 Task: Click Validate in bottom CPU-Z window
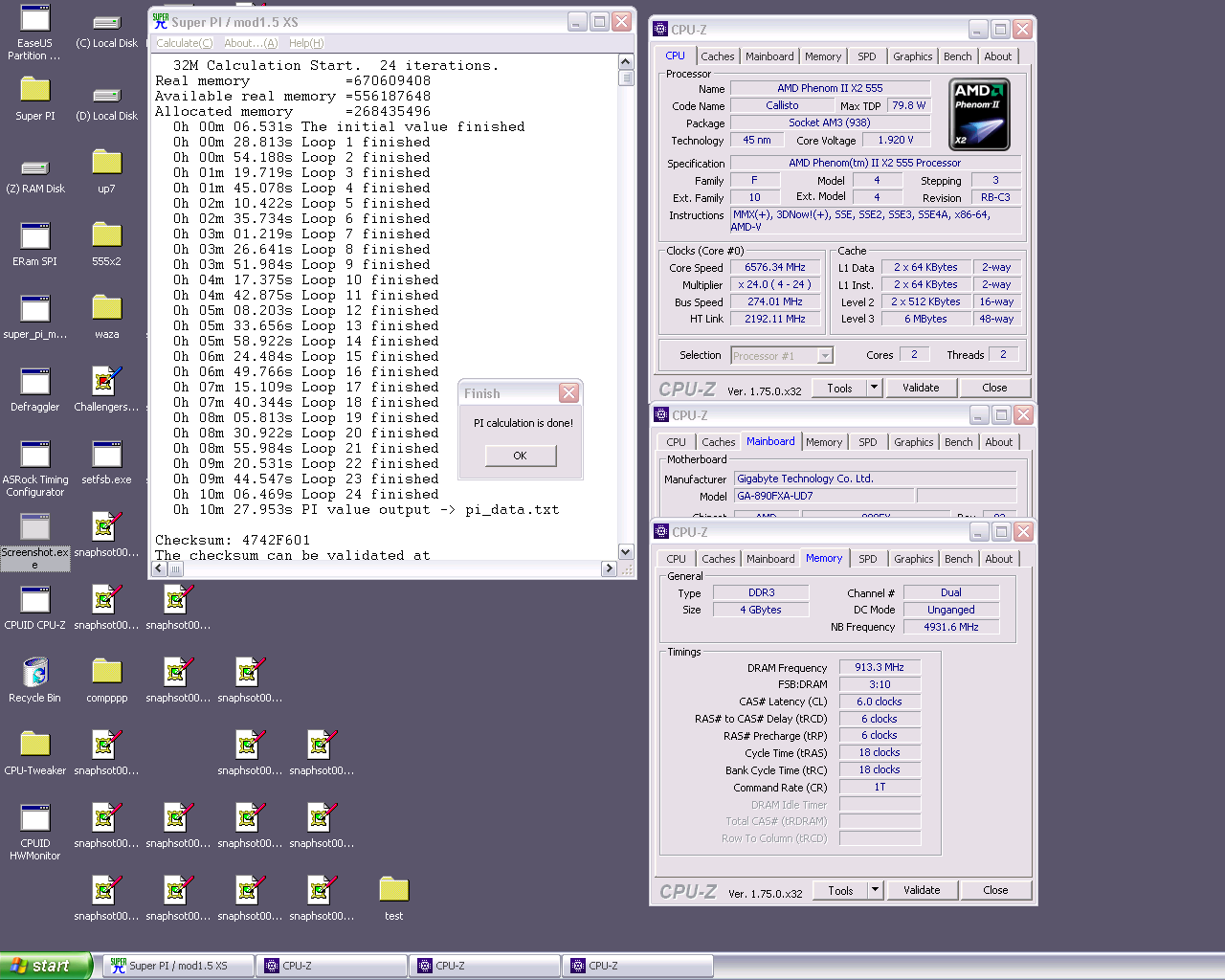click(922, 890)
